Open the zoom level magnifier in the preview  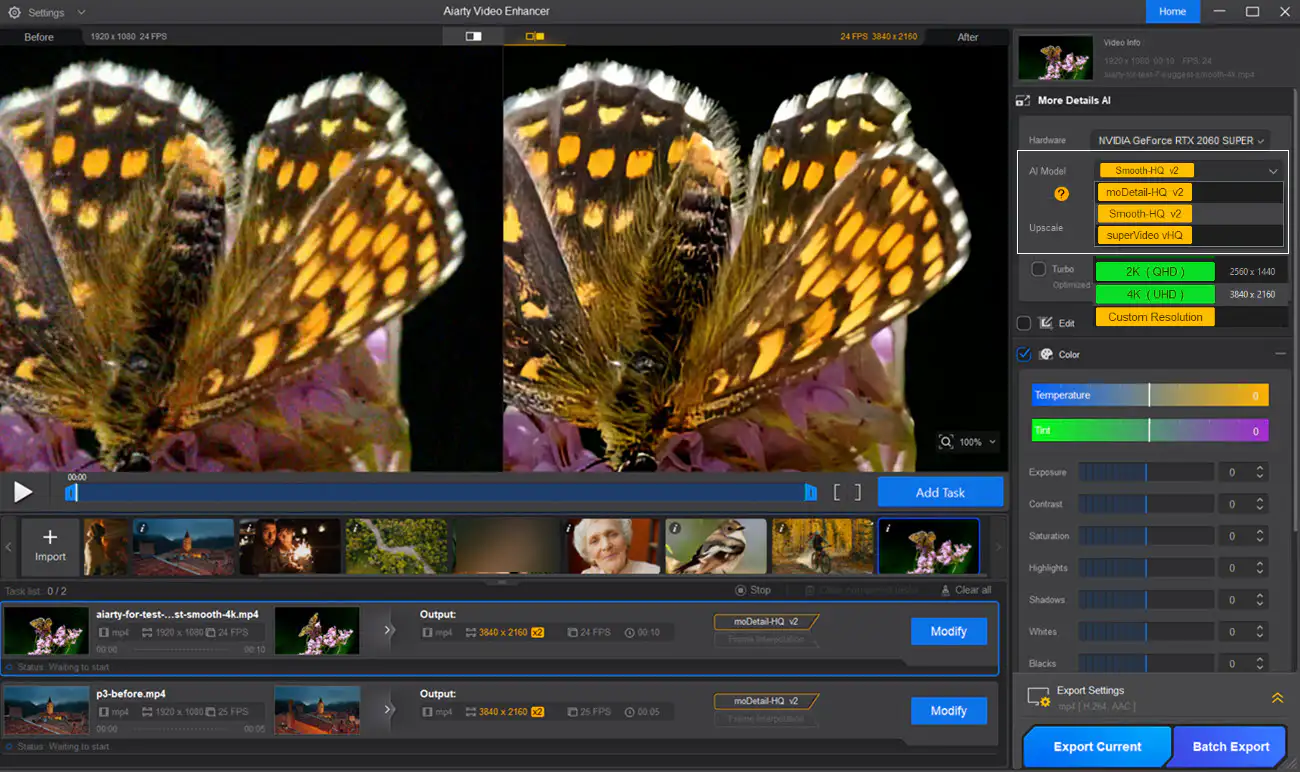(947, 441)
